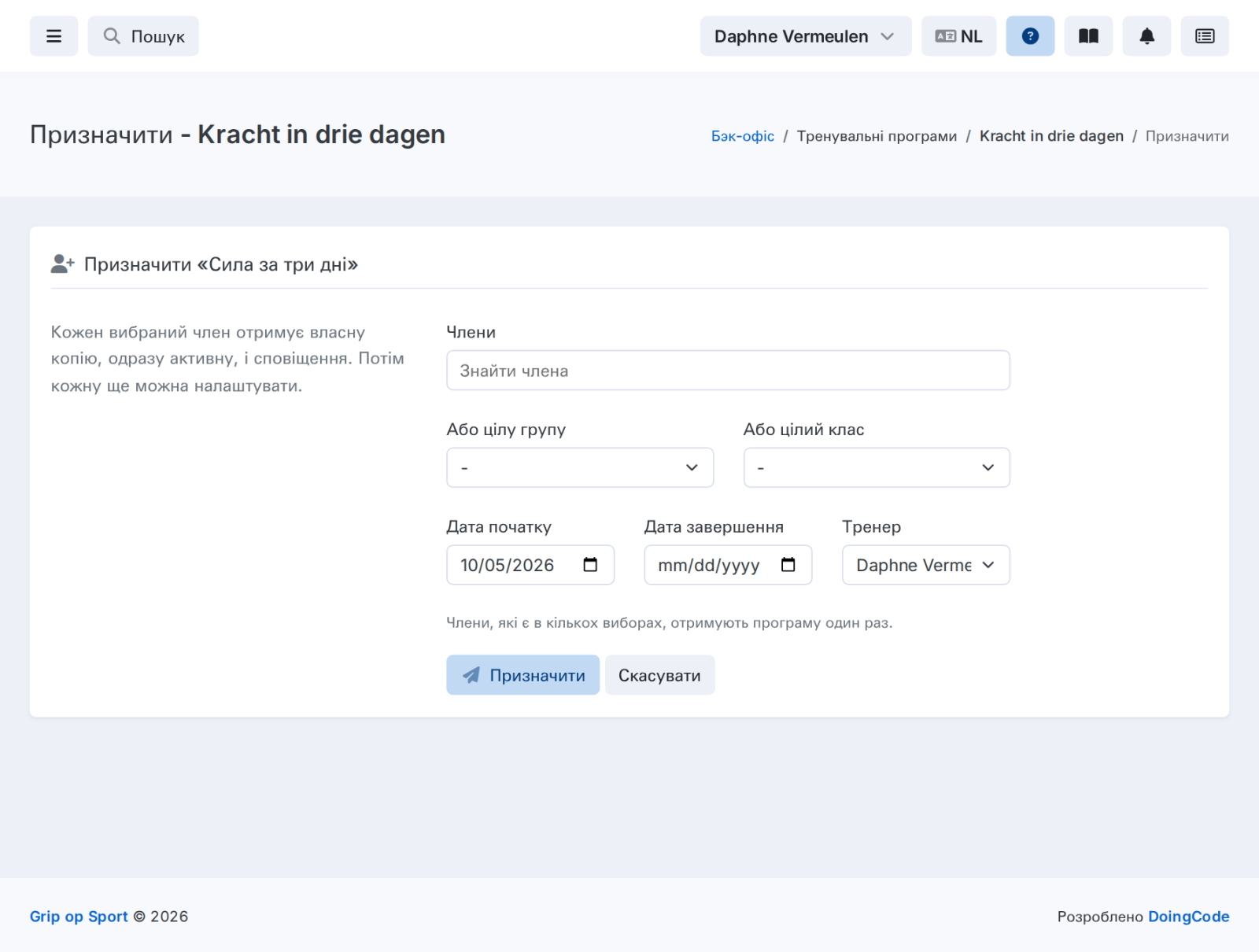Click the search magnifier icon
1259x952 pixels.
pyautogui.click(x=112, y=36)
